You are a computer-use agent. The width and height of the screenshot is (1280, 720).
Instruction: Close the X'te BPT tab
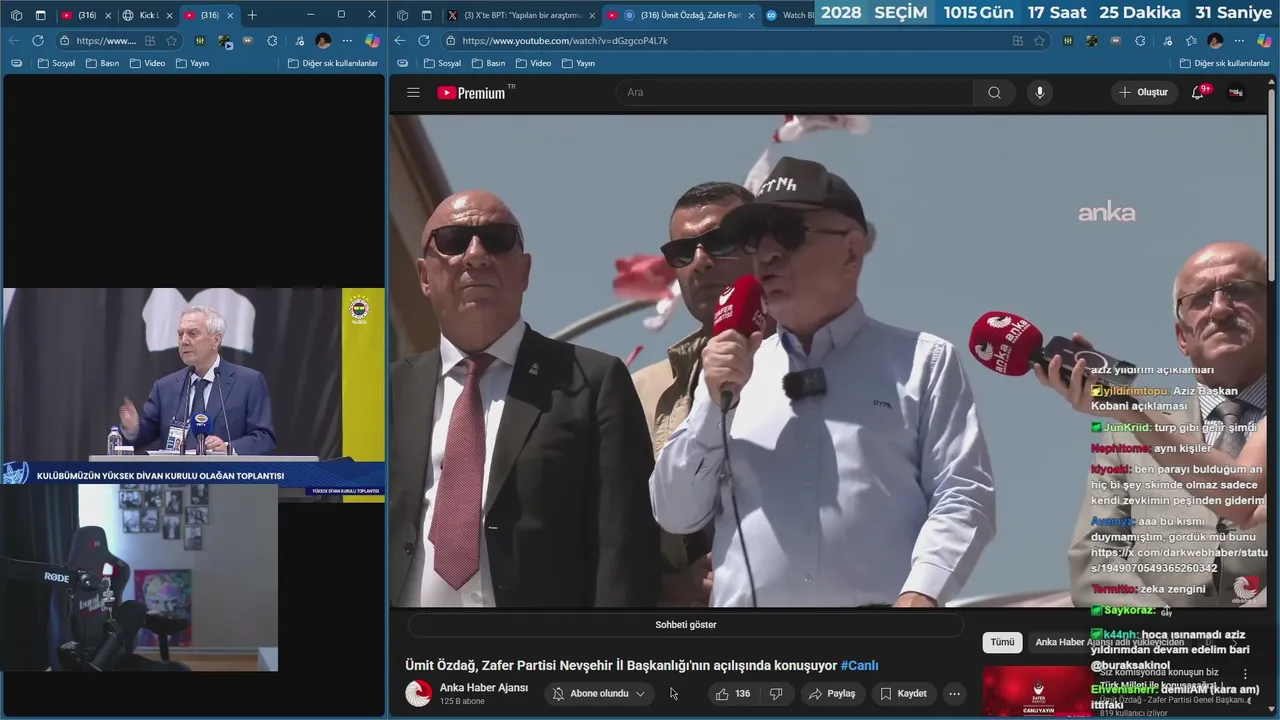[592, 15]
